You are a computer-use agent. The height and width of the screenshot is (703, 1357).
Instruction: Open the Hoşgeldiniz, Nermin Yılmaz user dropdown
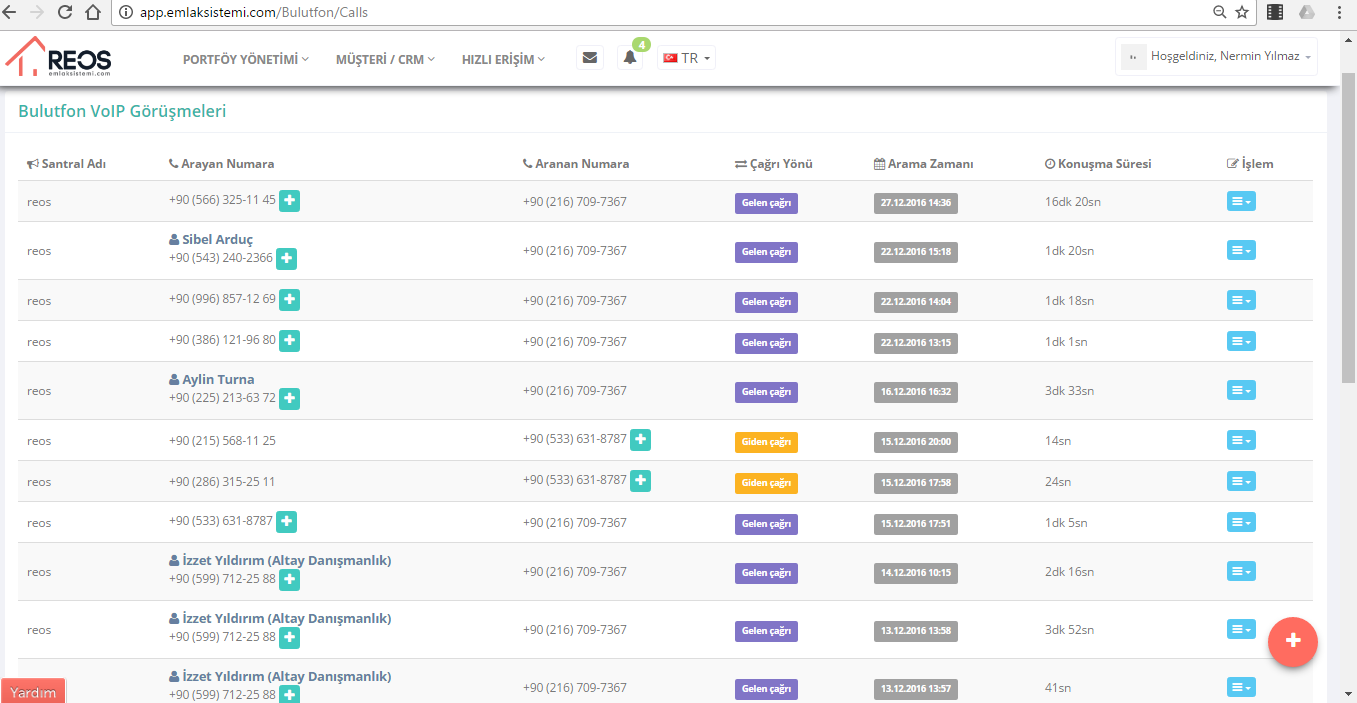pyautogui.click(x=1217, y=57)
